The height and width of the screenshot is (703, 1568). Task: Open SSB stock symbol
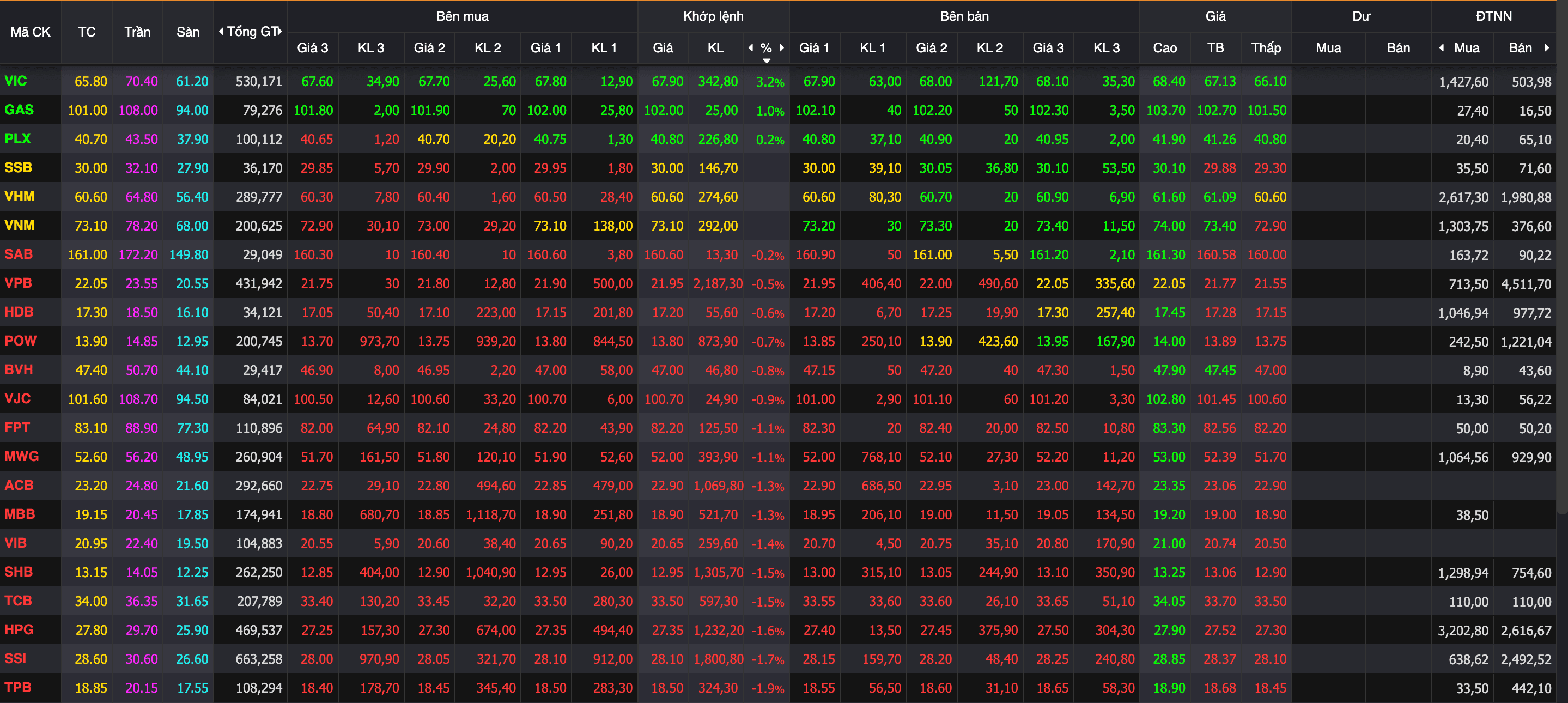pos(17,167)
